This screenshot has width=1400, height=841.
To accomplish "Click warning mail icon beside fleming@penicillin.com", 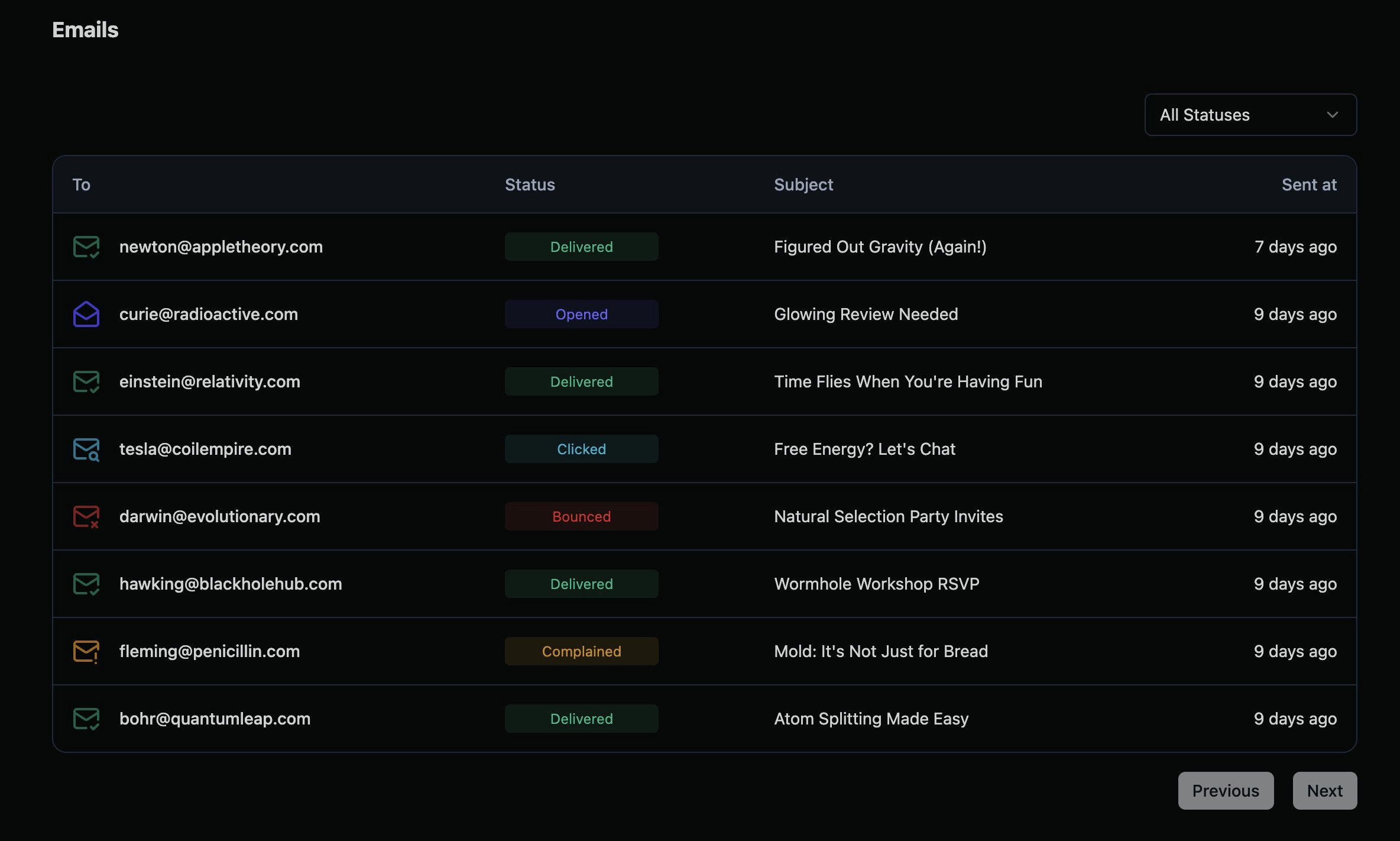I will coord(86,651).
